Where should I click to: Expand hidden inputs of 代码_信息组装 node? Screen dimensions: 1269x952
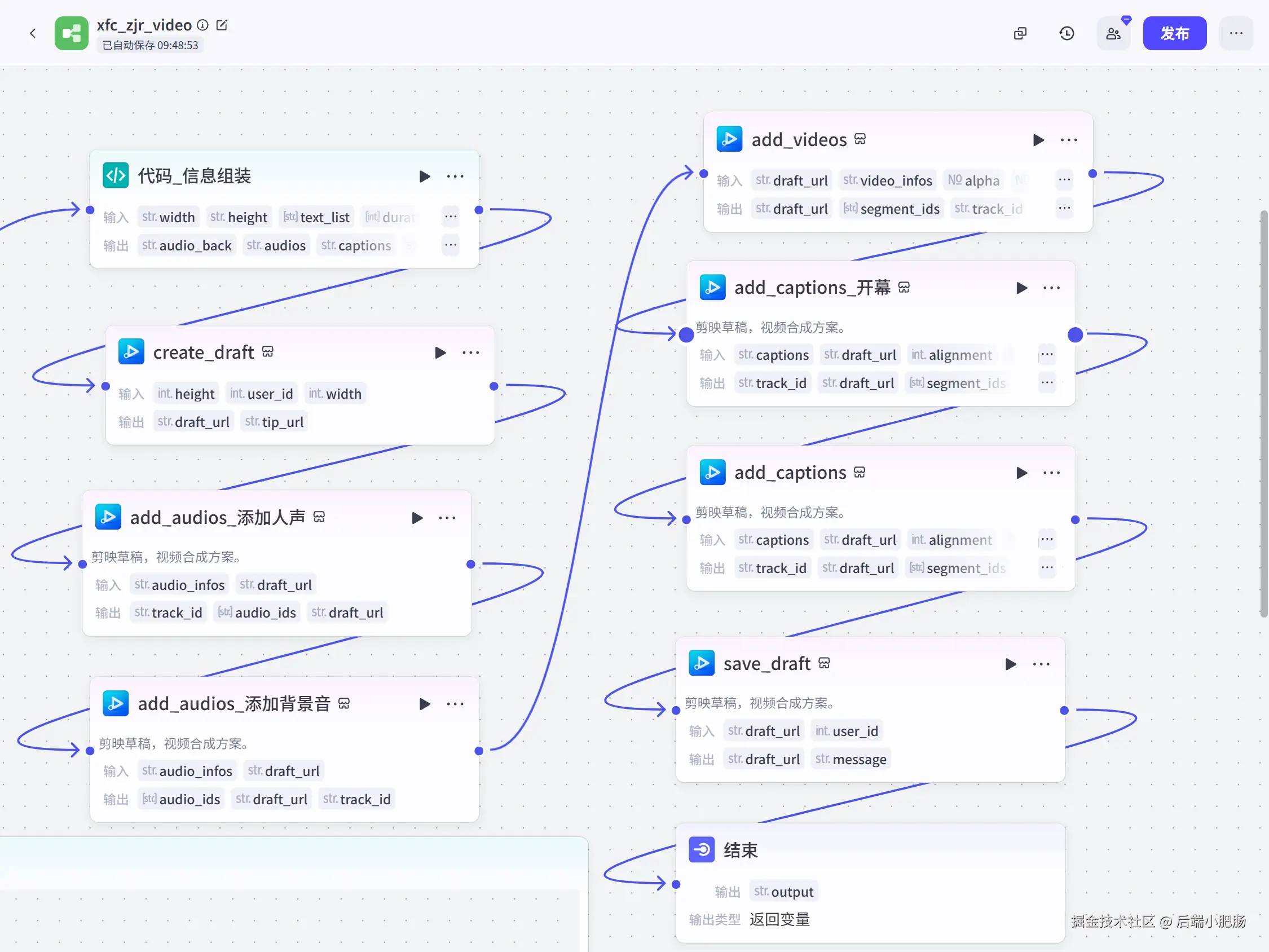[451, 217]
